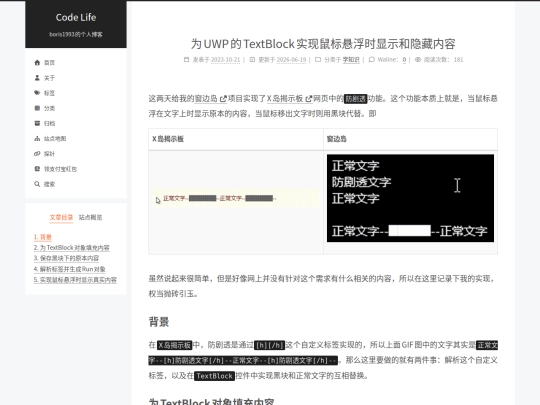
Task: Click the comment bubble icon before Waline
Action: [372, 60]
